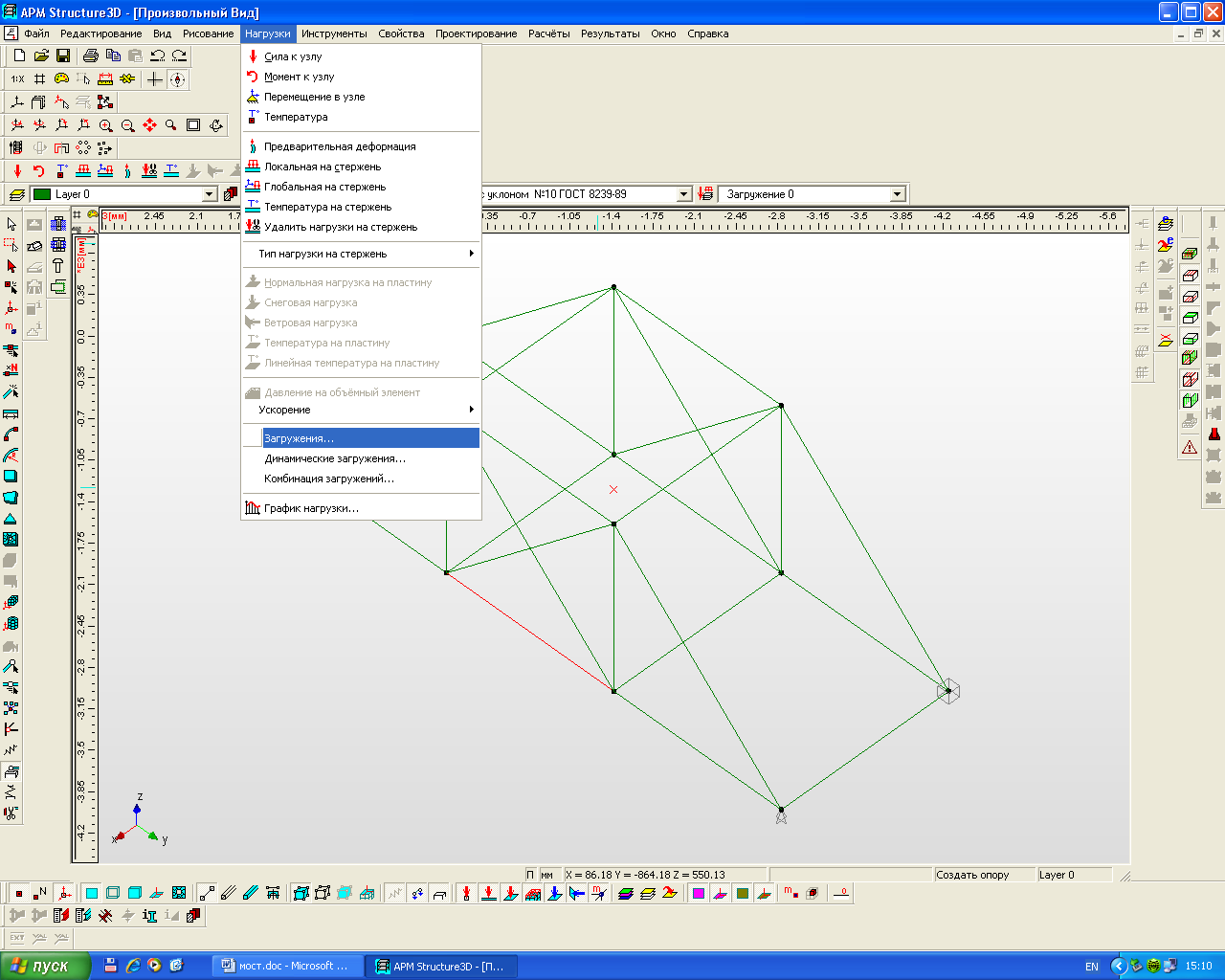Toggle magenta square display filter
The width and height of the screenshot is (1225, 980).
(x=699, y=893)
